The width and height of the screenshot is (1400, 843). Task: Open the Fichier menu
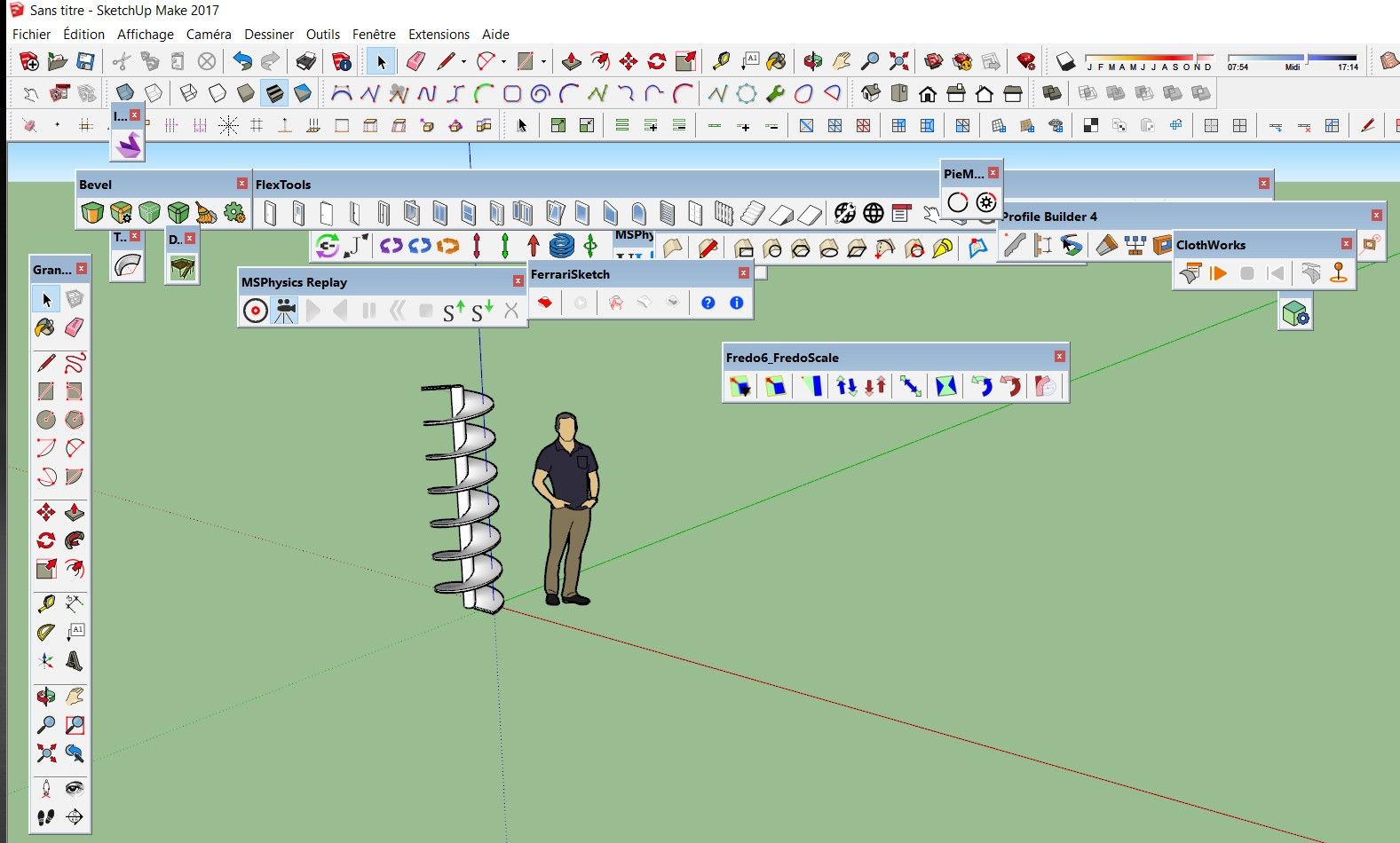(x=31, y=35)
